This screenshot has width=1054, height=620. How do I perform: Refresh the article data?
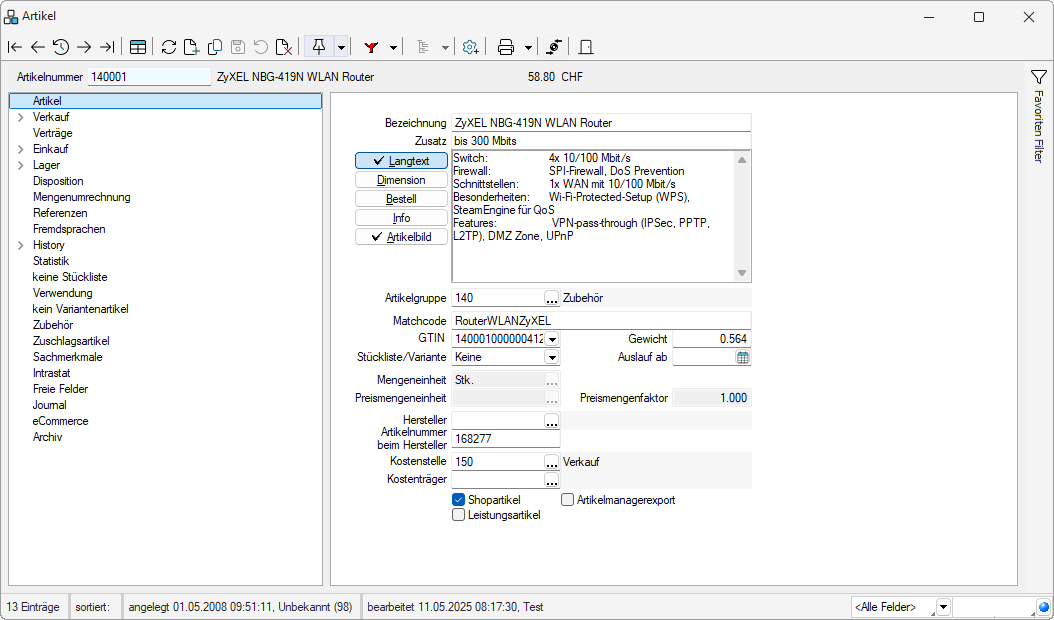pos(169,47)
